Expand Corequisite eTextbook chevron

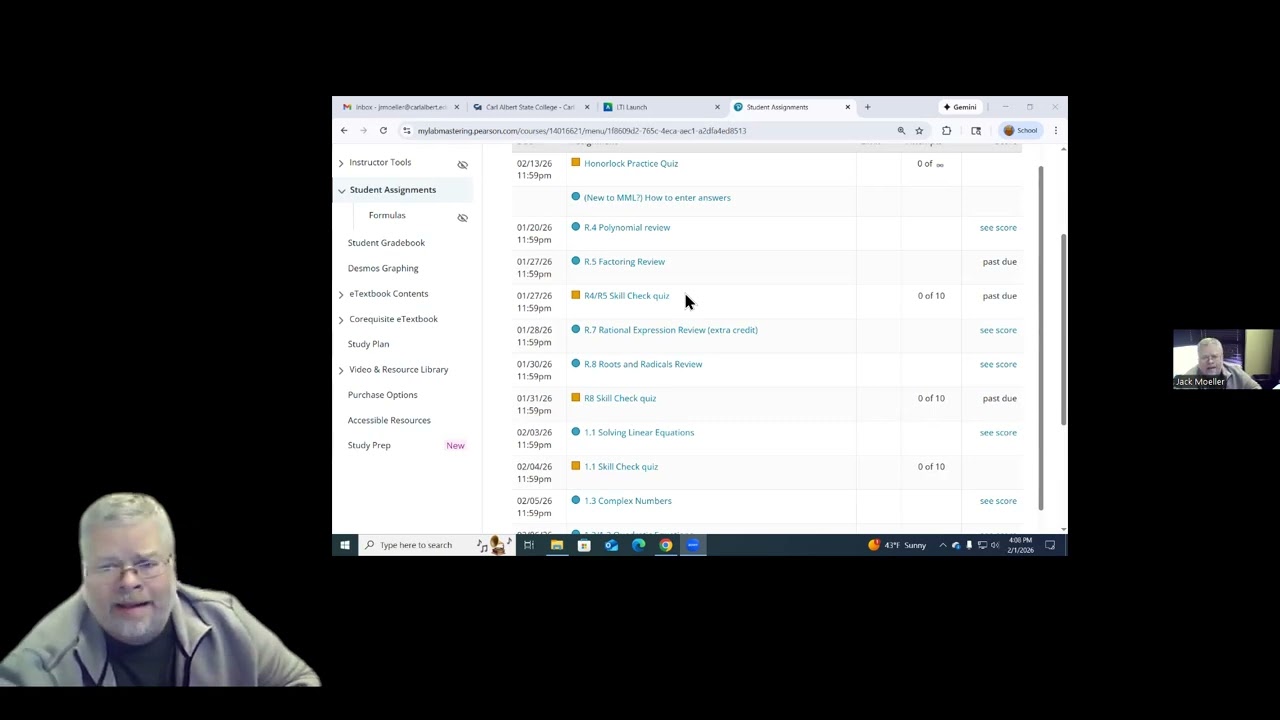coord(341,320)
